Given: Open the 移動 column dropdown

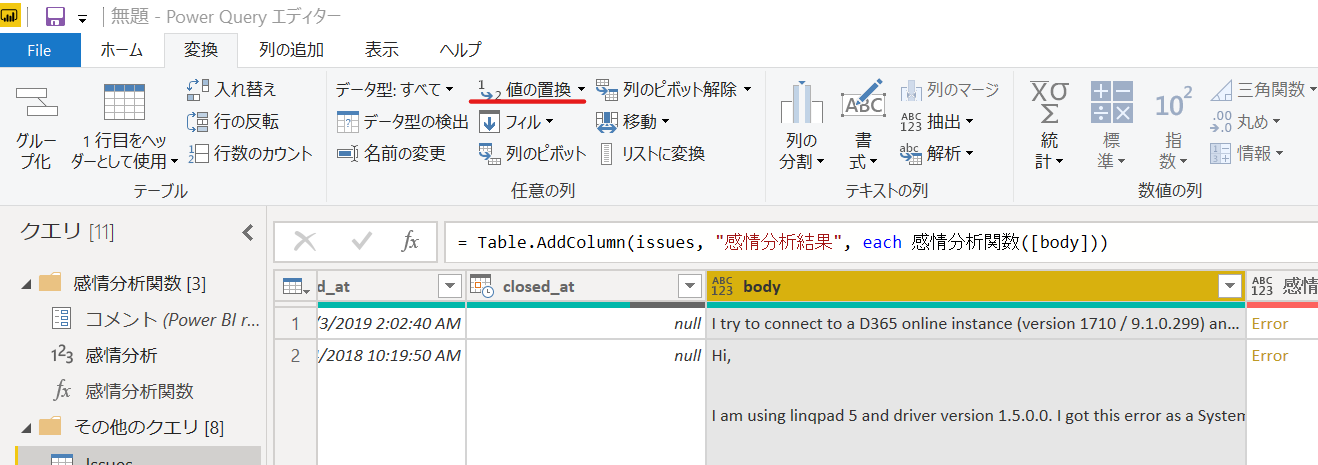Looking at the screenshot, I should 633,122.
